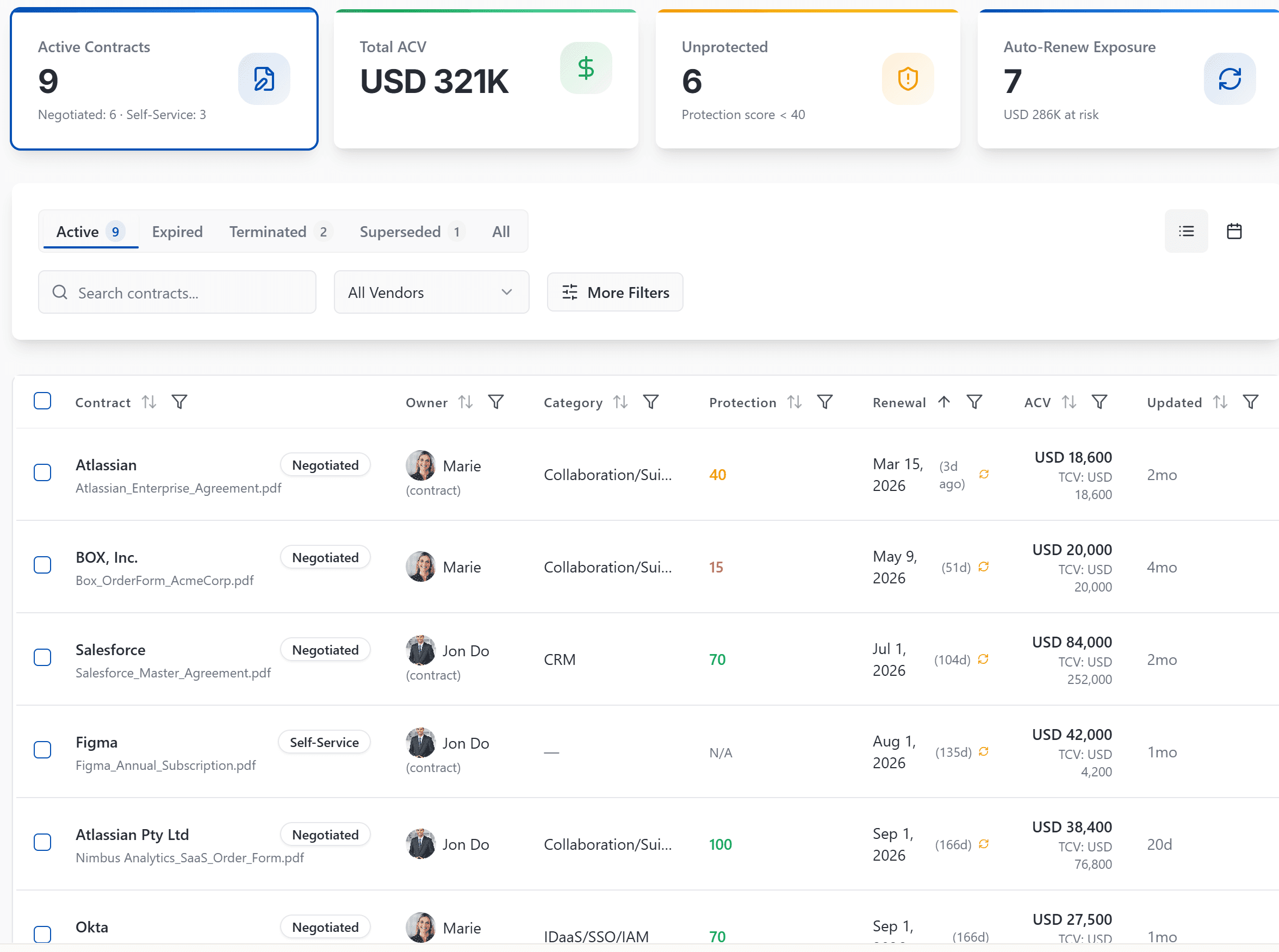Filter by ACV using funnel icon

tap(1099, 402)
